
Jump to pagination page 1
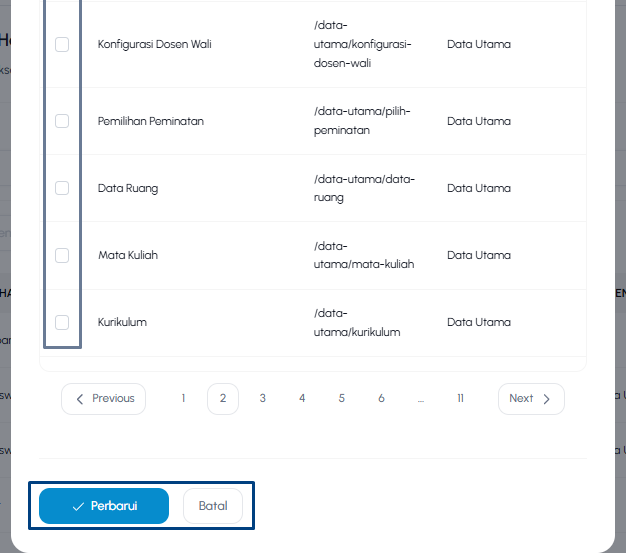[x=183, y=398]
